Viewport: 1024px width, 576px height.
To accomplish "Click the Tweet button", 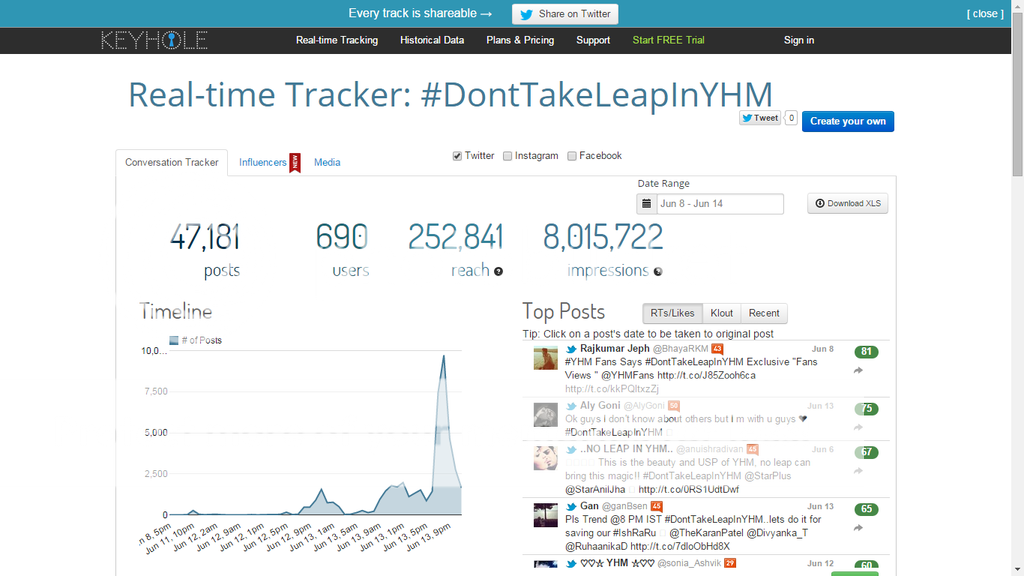I will 760,118.
